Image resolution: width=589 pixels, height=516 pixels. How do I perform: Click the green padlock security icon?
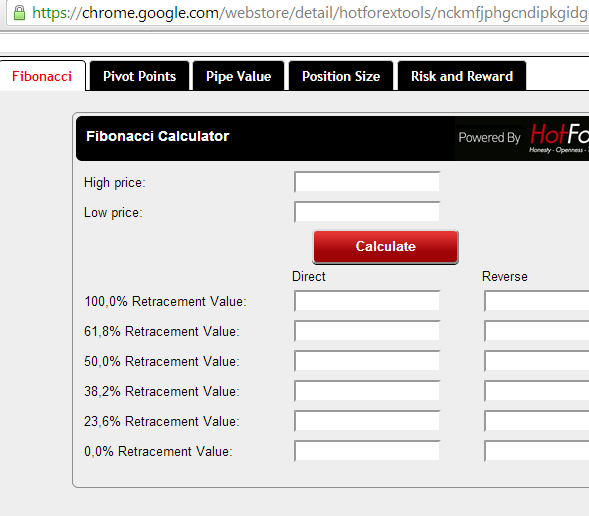click(19, 13)
